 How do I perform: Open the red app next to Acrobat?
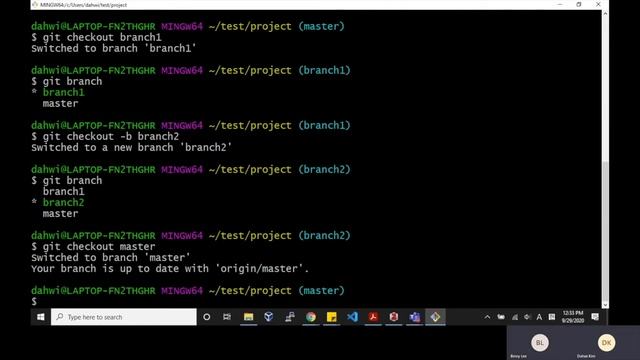coord(394,317)
